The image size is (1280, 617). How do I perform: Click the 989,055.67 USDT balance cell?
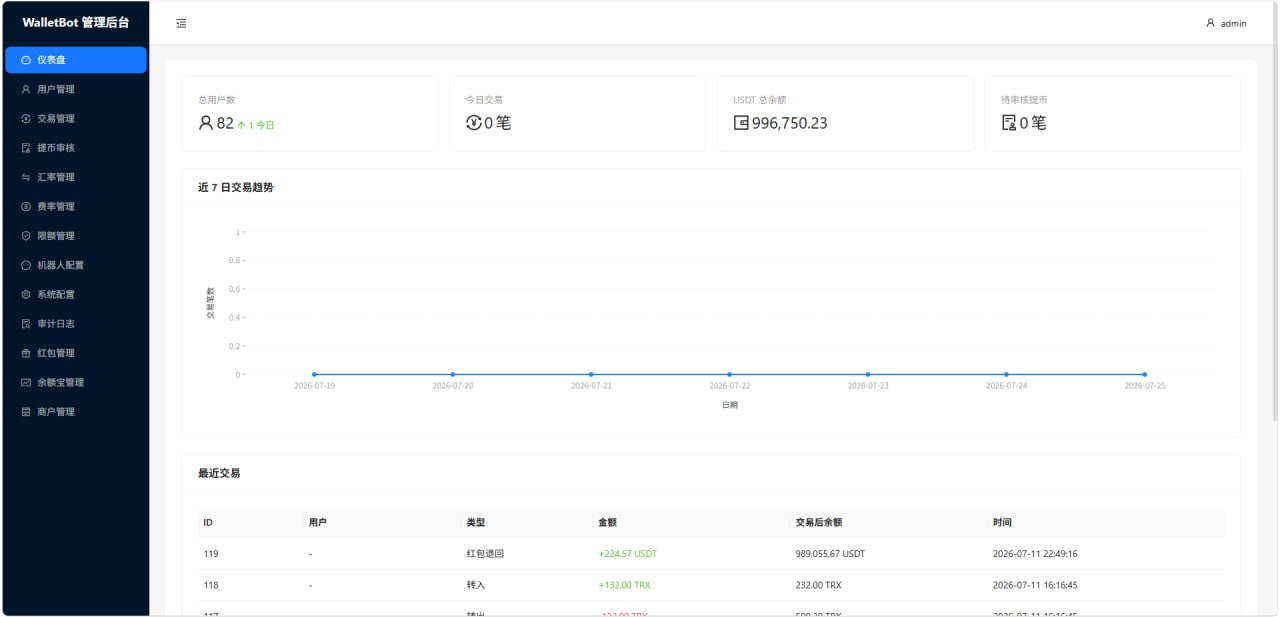(x=830, y=554)
